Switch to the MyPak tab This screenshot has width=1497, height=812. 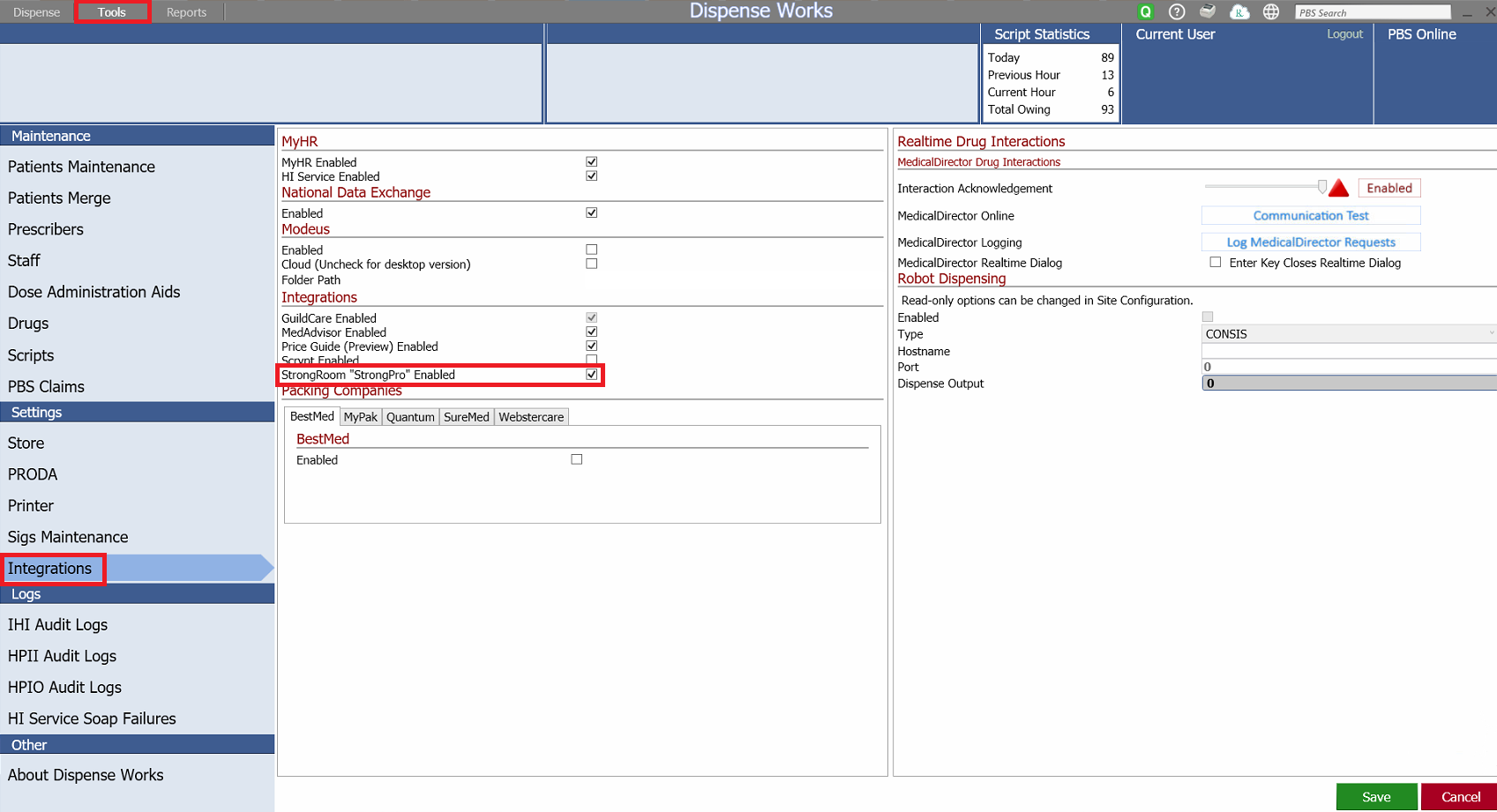point(360,416)
